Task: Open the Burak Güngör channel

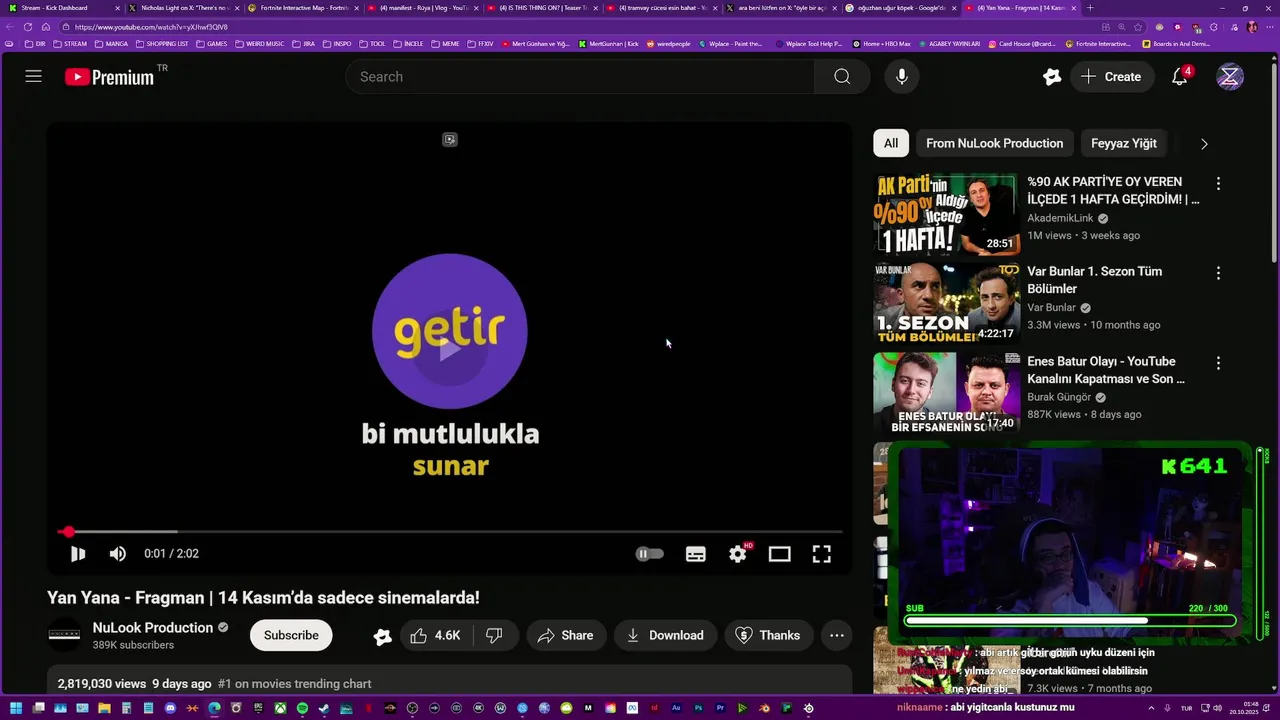Action: pyautogui.click(x=1059, y=397)
